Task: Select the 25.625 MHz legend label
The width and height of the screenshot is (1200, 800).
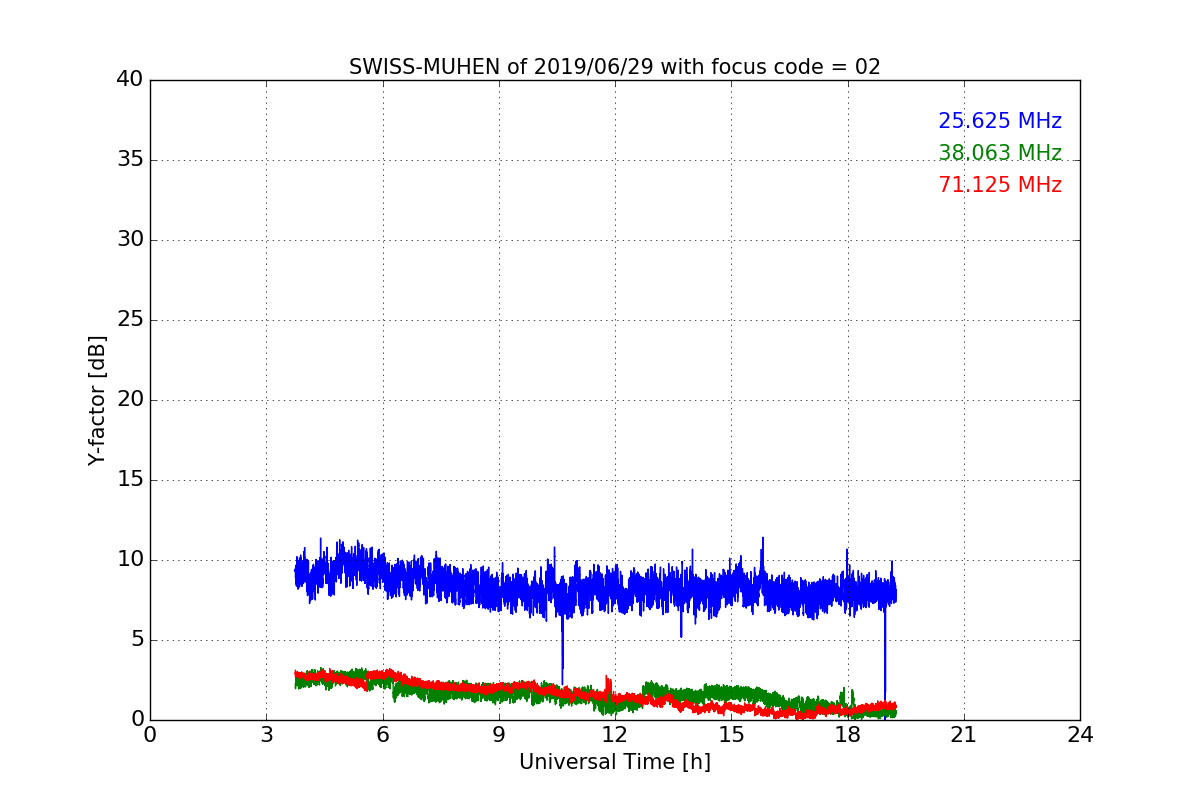Action: [1000, 121]
